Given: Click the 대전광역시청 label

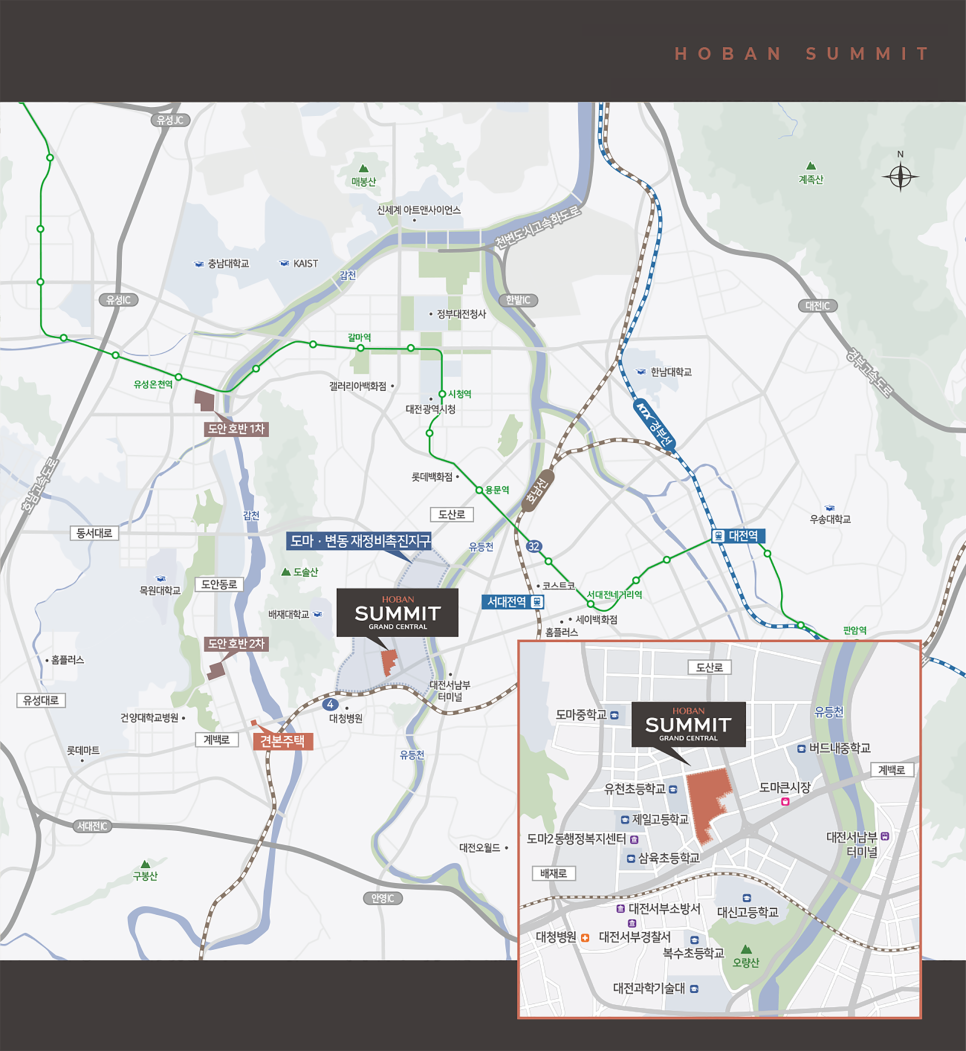Looking at the screenshot, I should tap(430, 409).
